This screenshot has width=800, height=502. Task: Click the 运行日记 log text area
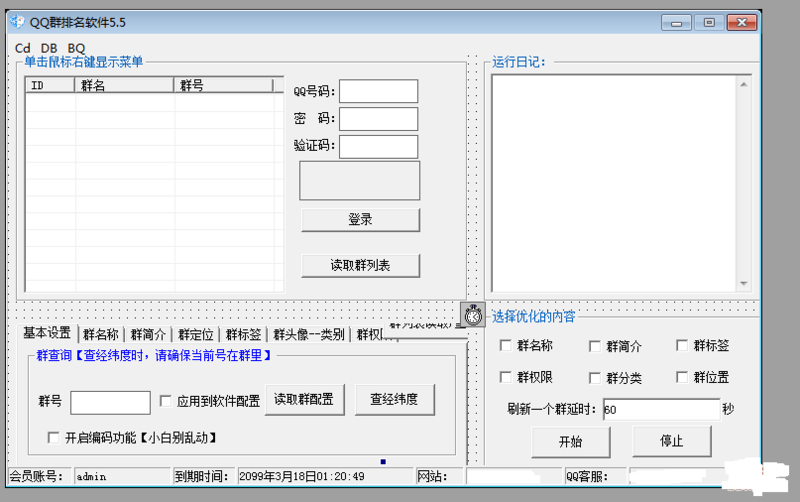coord(614,184)
